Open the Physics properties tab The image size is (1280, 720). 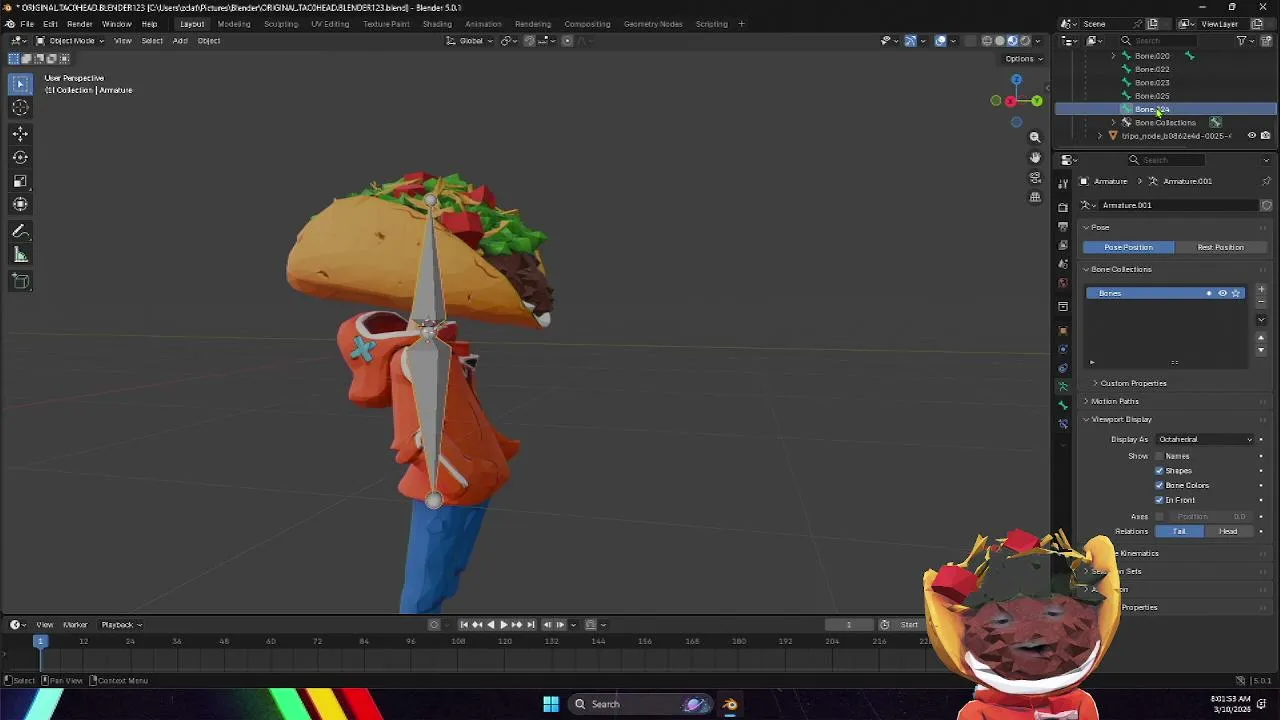[1063, 349]
